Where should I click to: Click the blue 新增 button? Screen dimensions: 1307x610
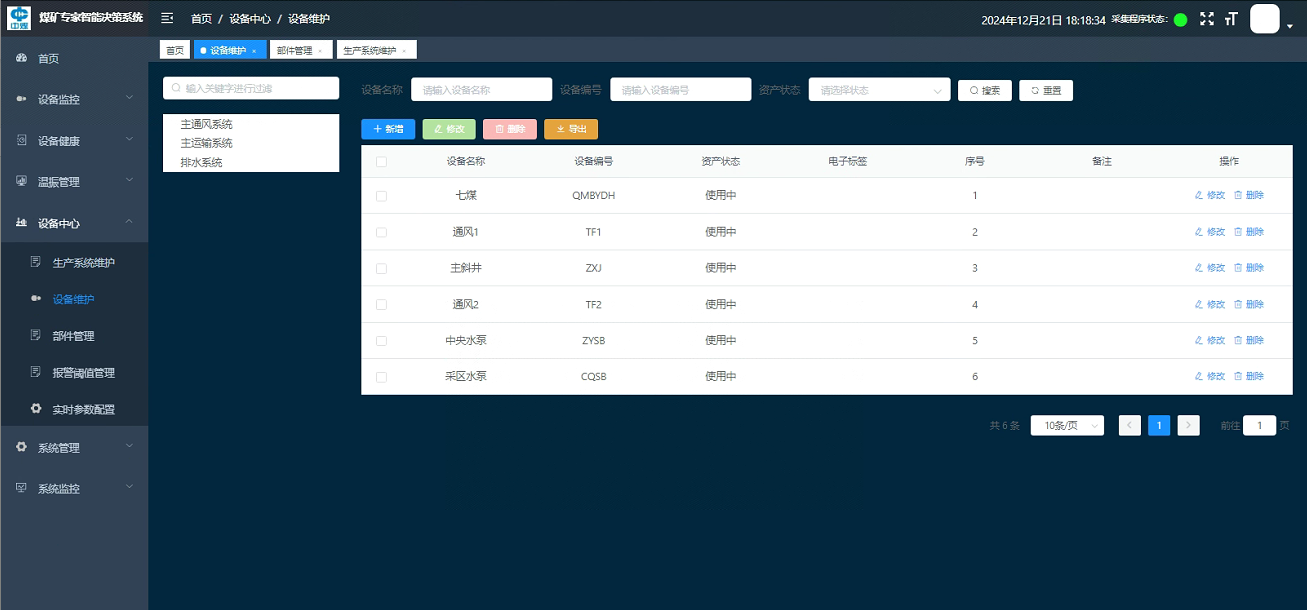(388, 129)
